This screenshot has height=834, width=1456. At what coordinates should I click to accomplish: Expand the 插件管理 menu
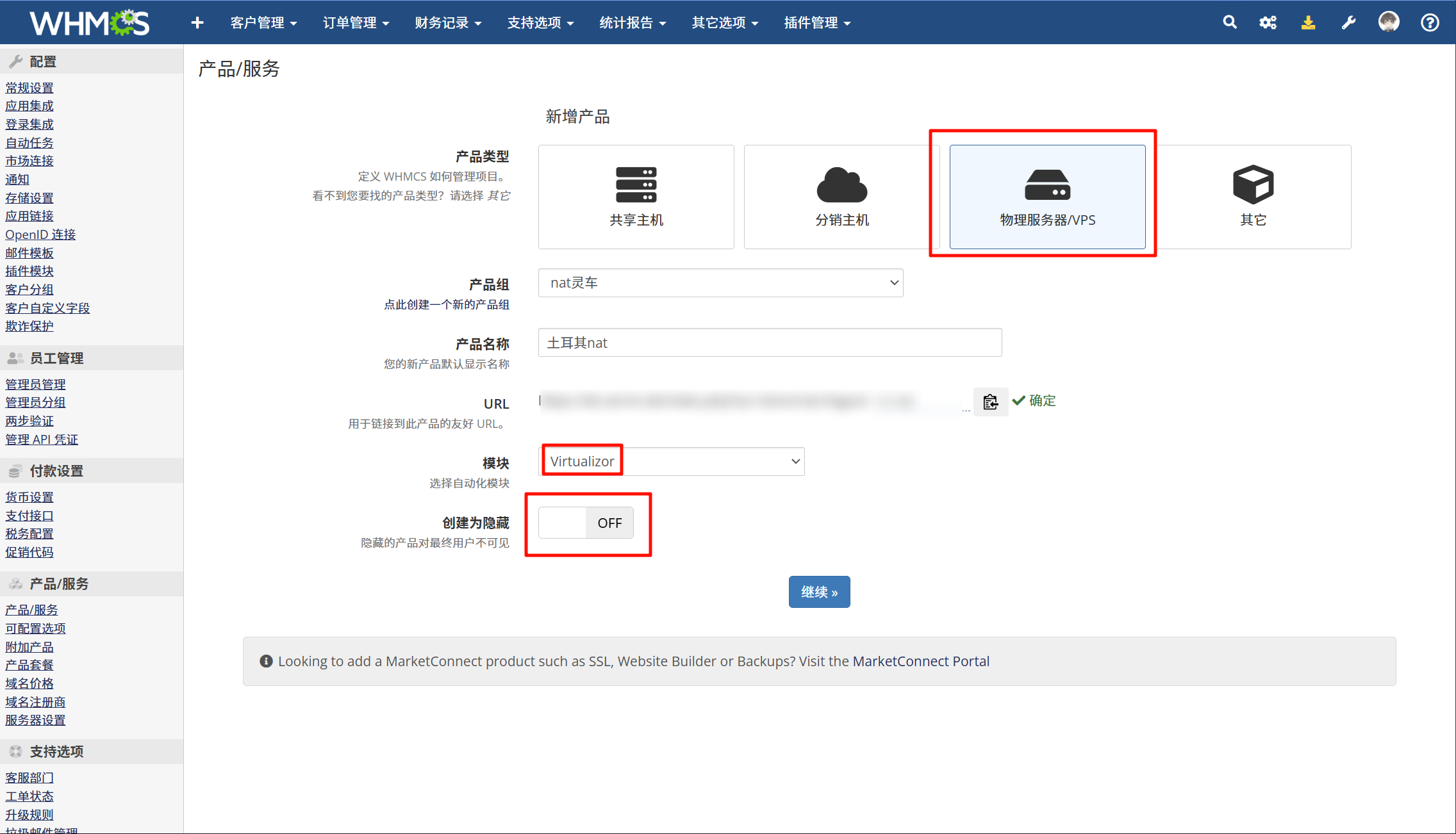point(817,22)
